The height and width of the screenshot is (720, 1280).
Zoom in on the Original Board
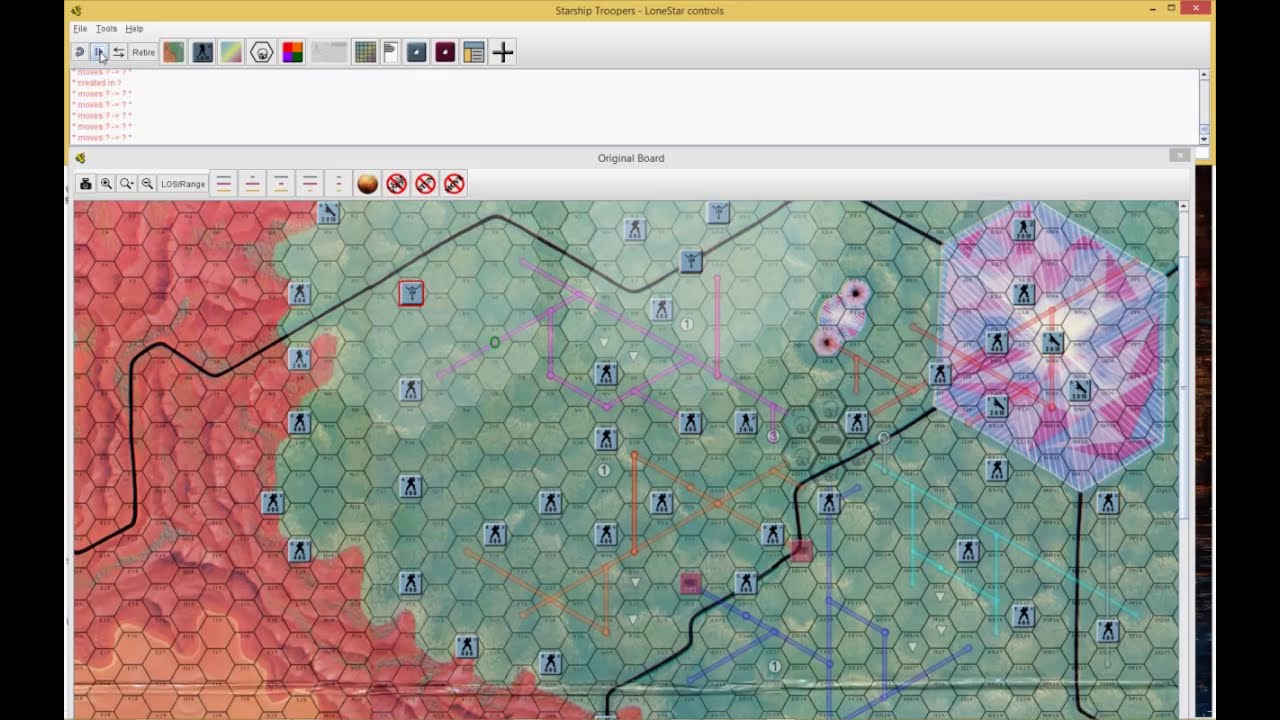[x=106, y=184]
